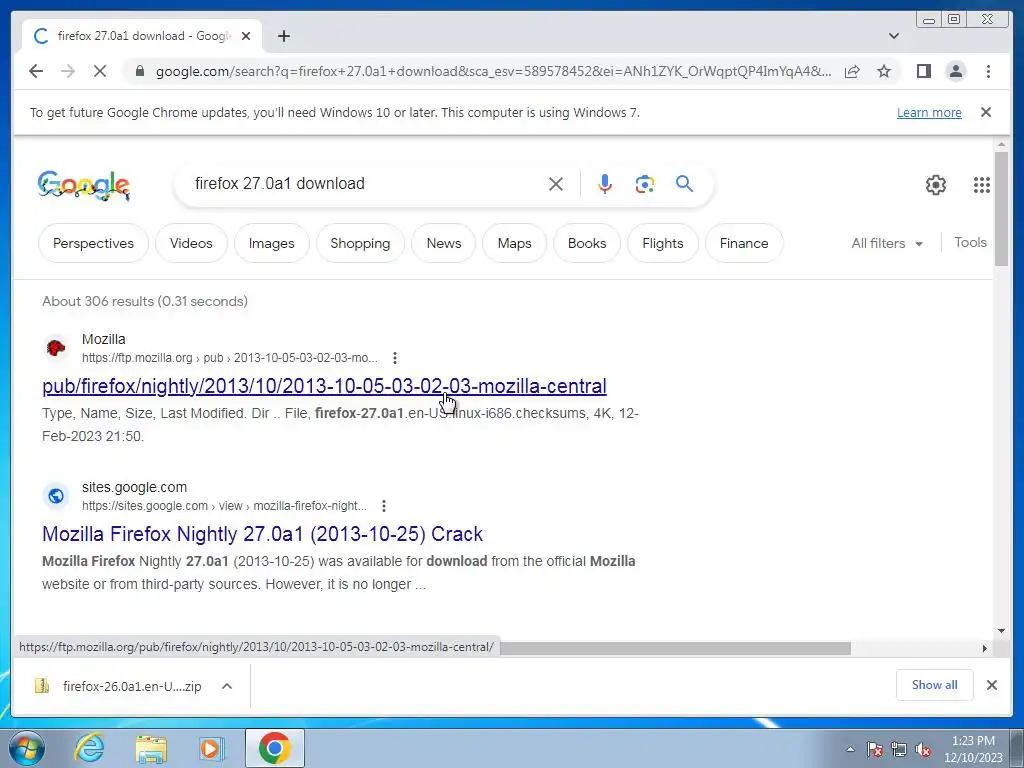The height and width of the screenshot is (768, 1024).
Task: Select the Maps filter
Action: click(515, 243)
